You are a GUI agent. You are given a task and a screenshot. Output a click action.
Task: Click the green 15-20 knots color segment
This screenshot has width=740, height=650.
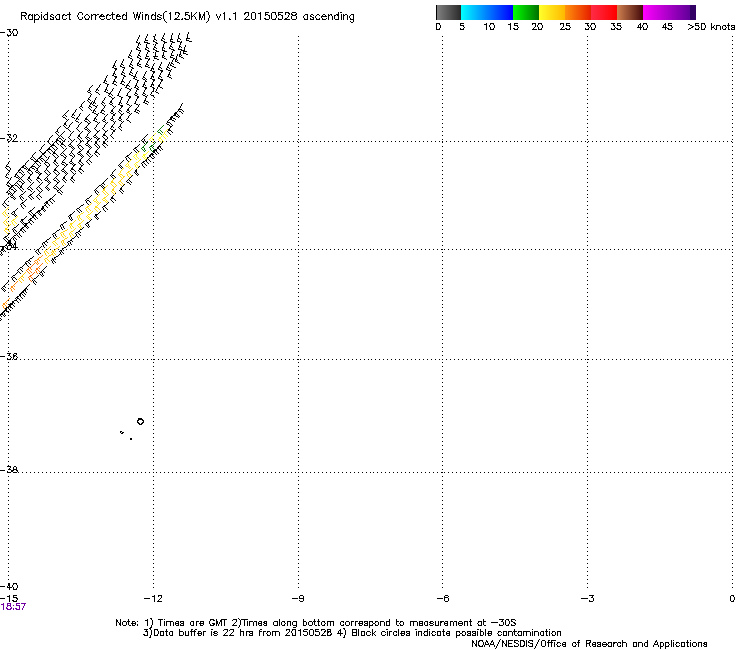pos(526,12)
